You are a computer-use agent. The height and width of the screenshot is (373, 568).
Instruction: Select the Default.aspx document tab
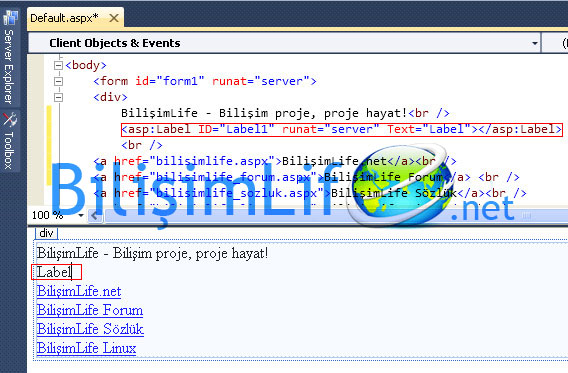[x=64, y=18]
